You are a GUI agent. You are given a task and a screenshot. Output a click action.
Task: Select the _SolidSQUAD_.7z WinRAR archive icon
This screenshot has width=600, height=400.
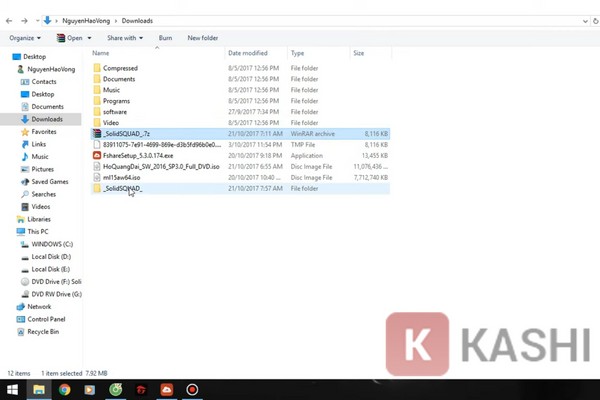[x=97, y=134]
